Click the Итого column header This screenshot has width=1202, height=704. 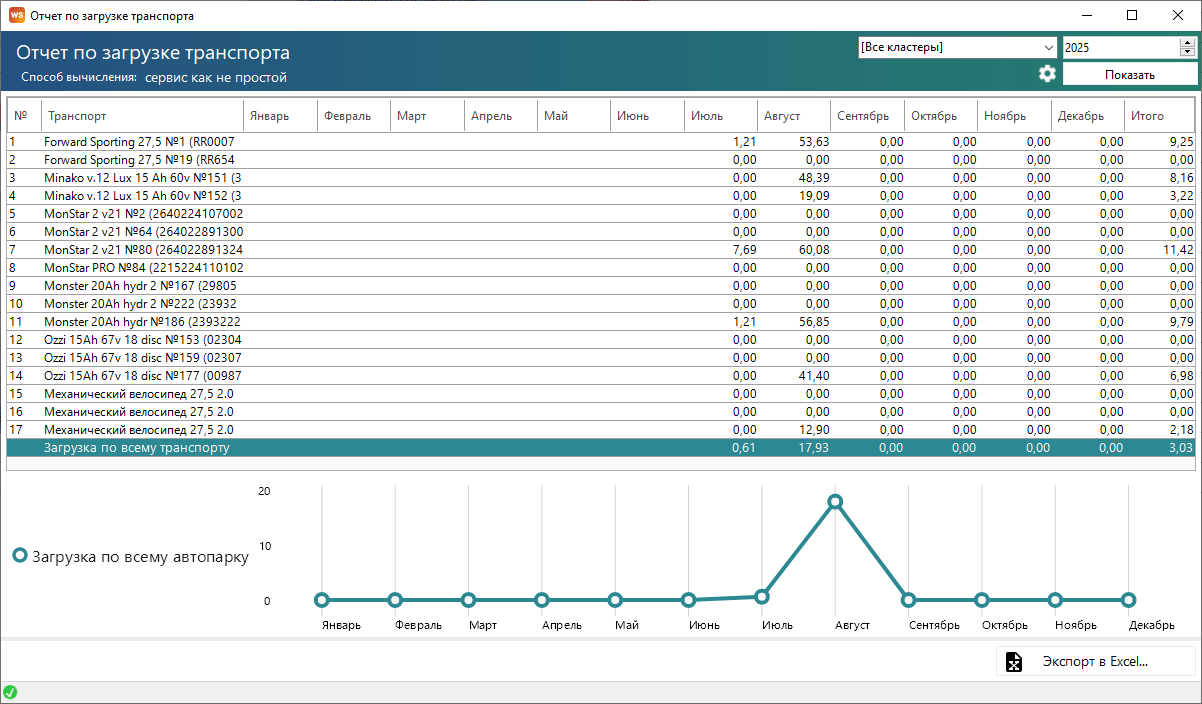(x=1158, y=116)
